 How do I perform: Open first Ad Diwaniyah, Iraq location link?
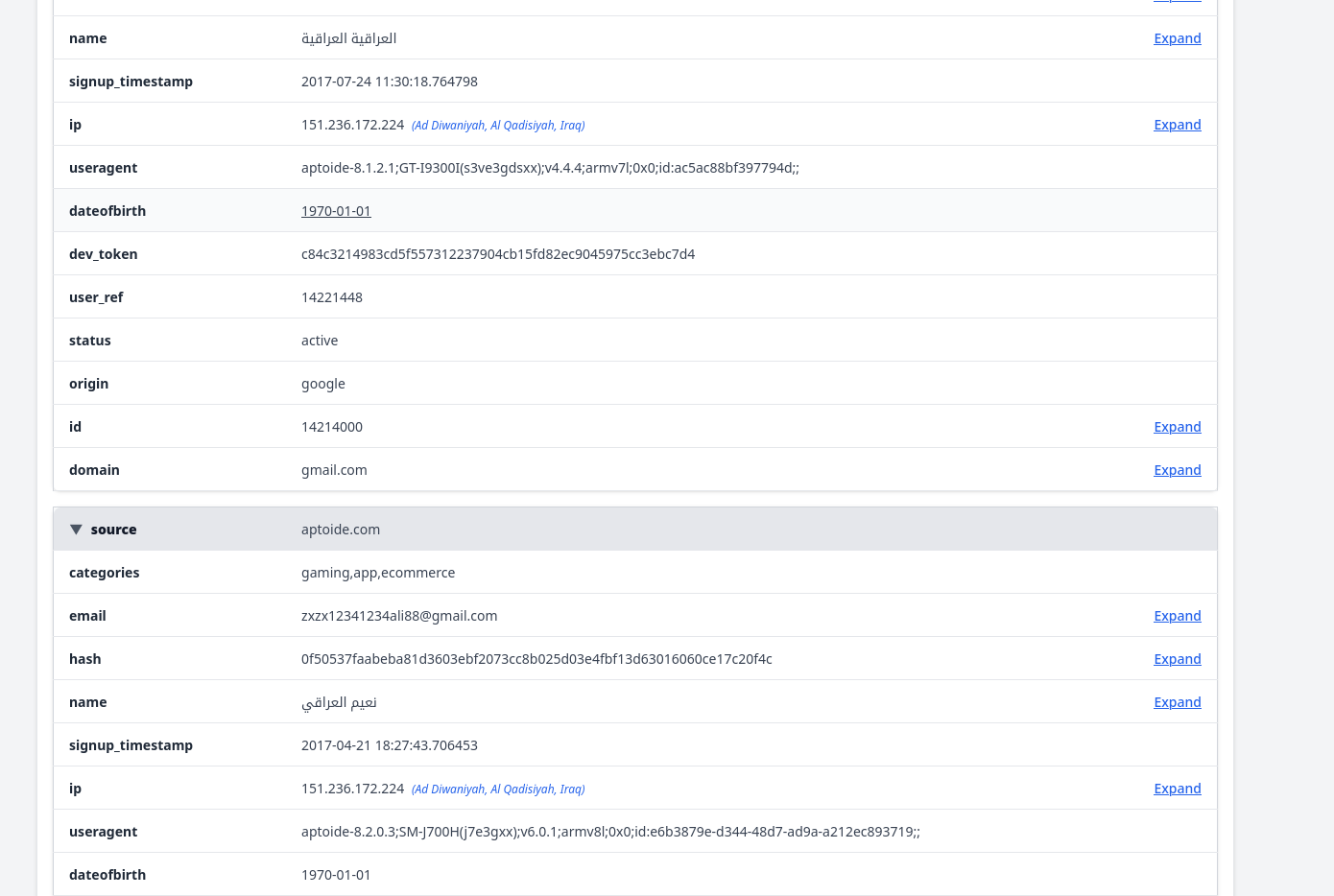(x=498, y=126)
